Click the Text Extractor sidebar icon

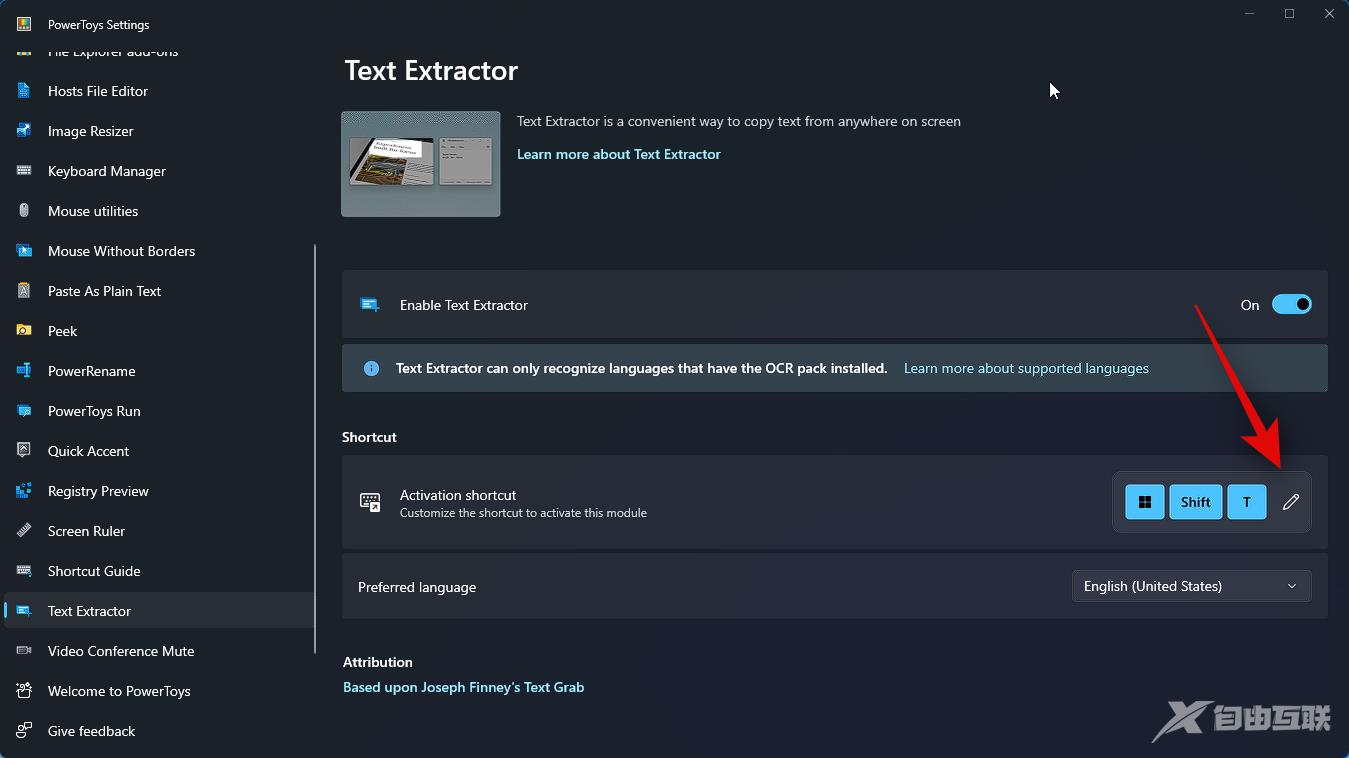24,611
